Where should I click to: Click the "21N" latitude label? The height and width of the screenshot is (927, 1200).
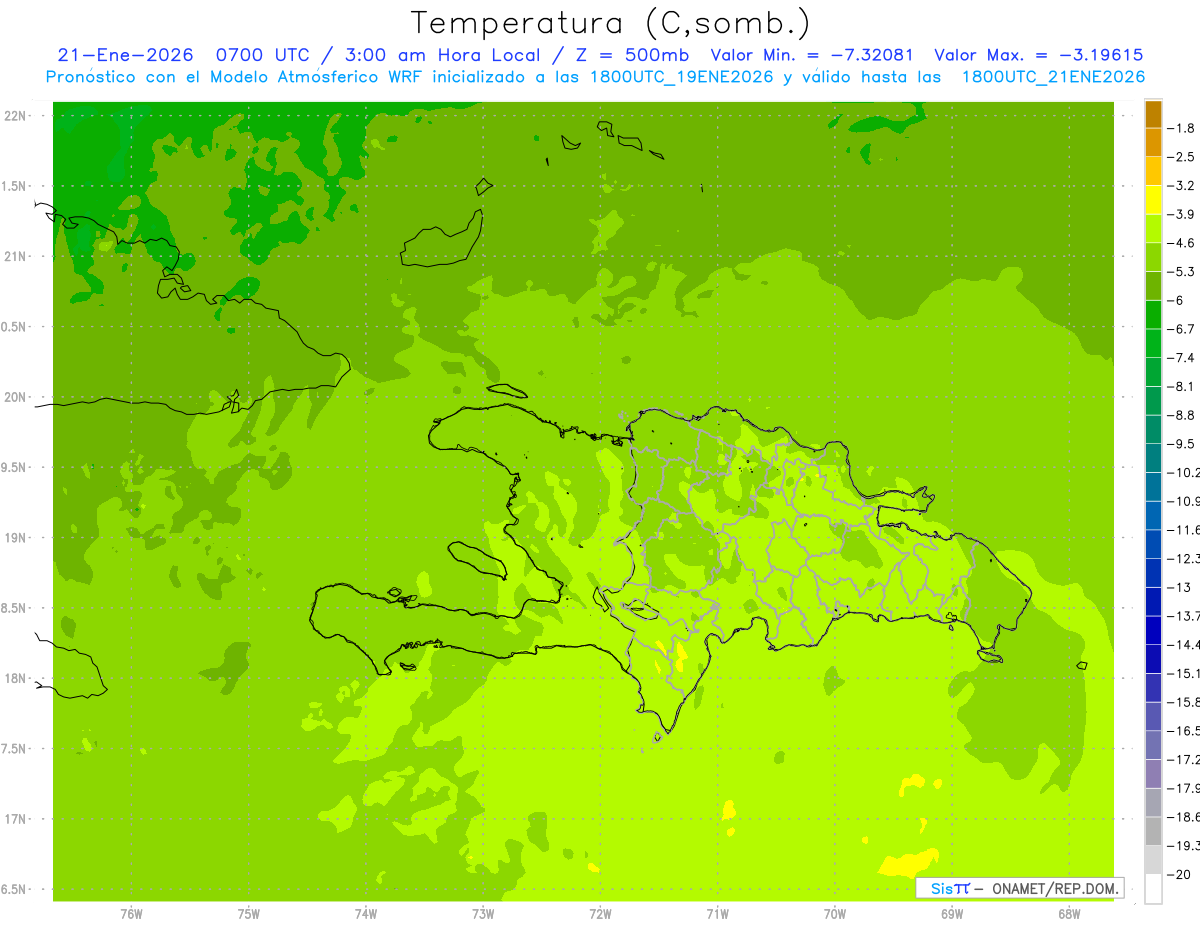click(x=17, y=257)
